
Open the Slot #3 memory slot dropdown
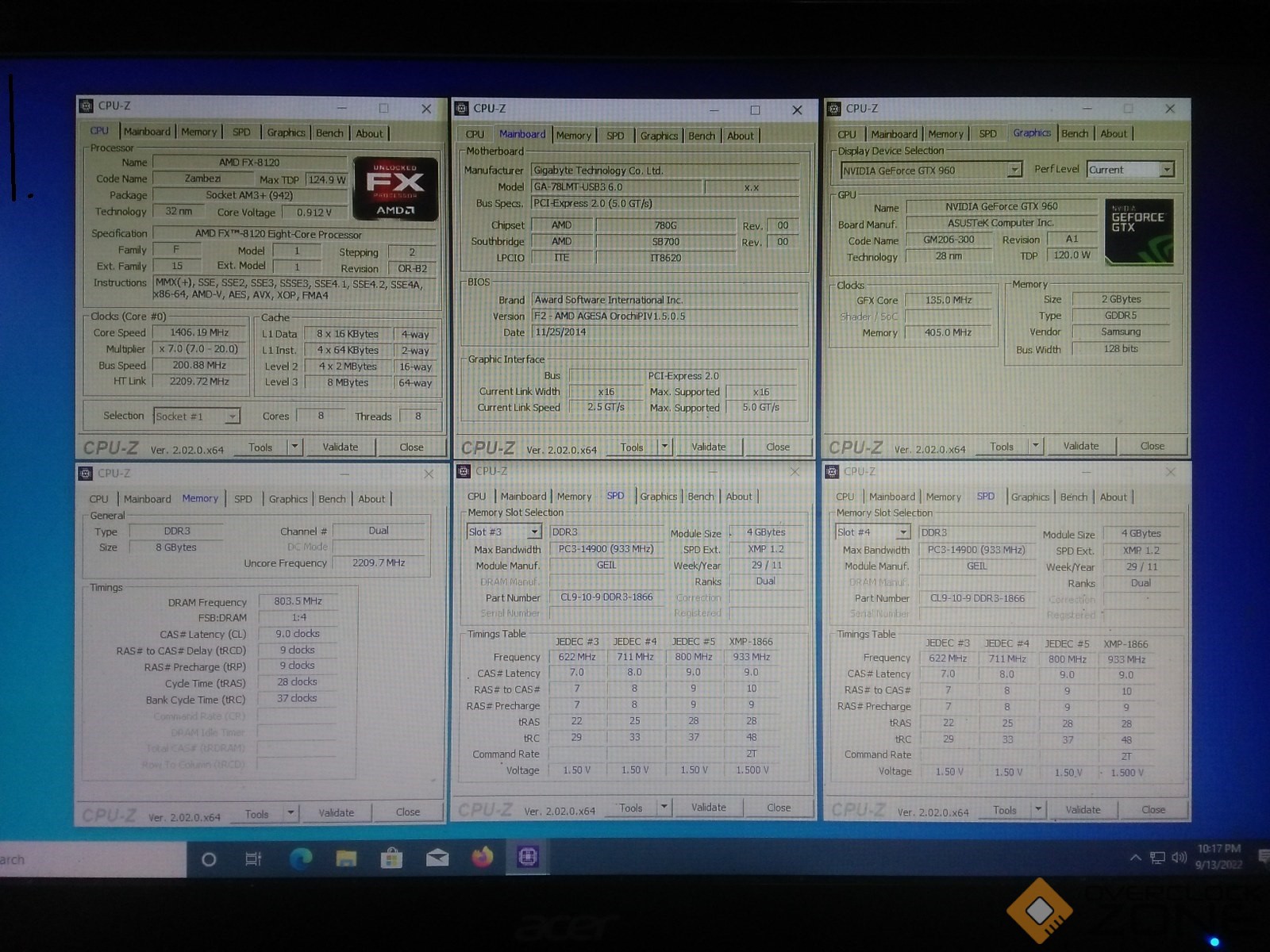535,532
